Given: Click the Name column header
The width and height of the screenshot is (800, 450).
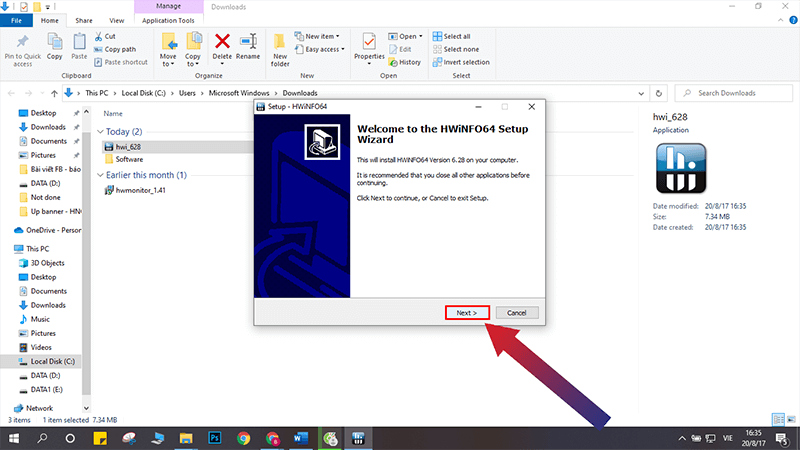Looking at the screenshot, I should point(113,114).
